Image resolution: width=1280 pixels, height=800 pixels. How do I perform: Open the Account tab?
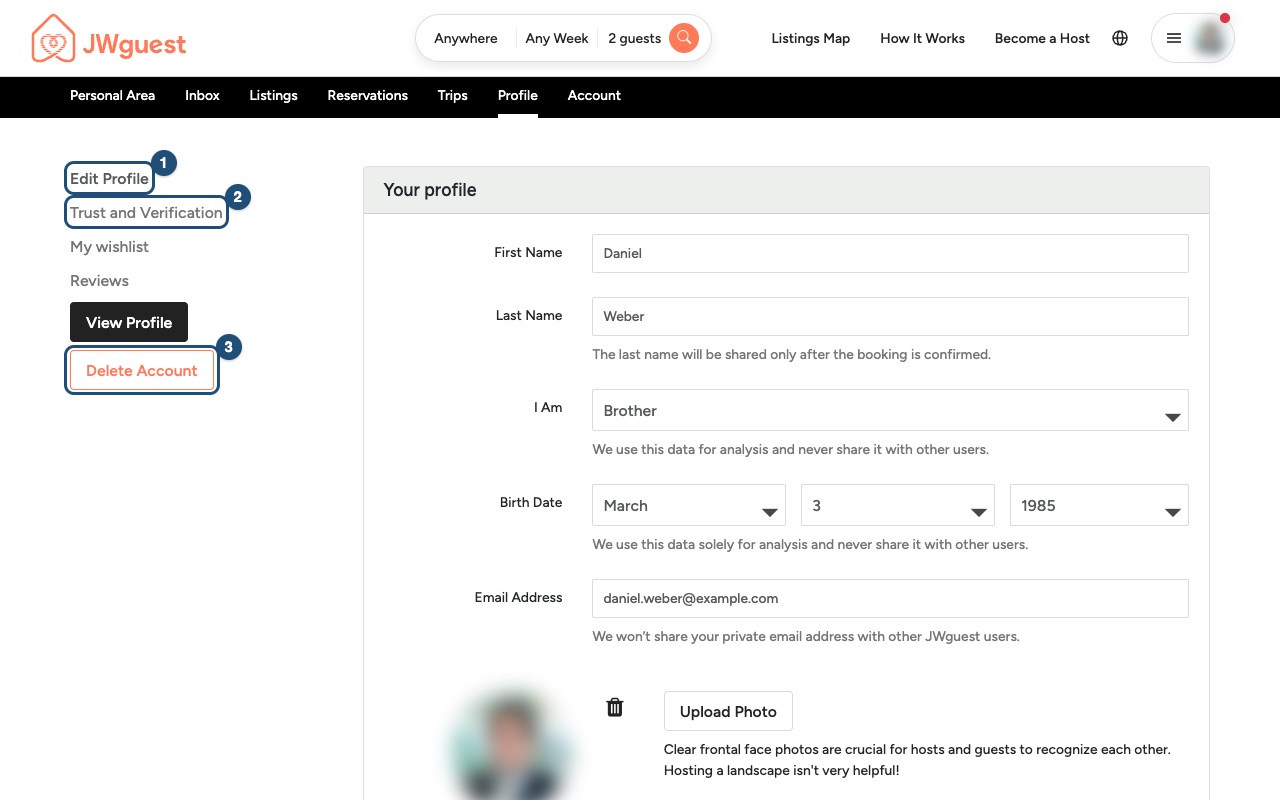point(594,96)
